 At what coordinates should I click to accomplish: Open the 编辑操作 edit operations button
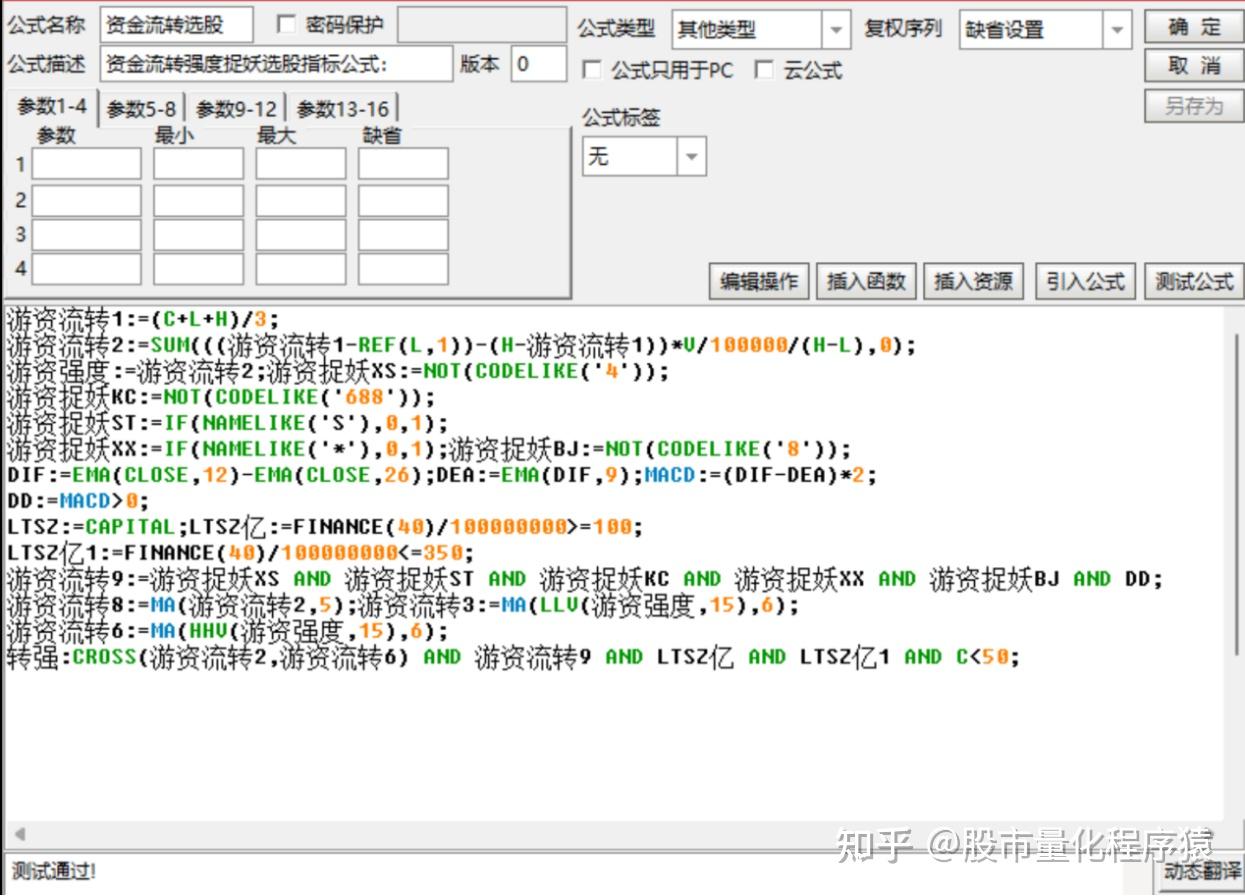(759, 281)
